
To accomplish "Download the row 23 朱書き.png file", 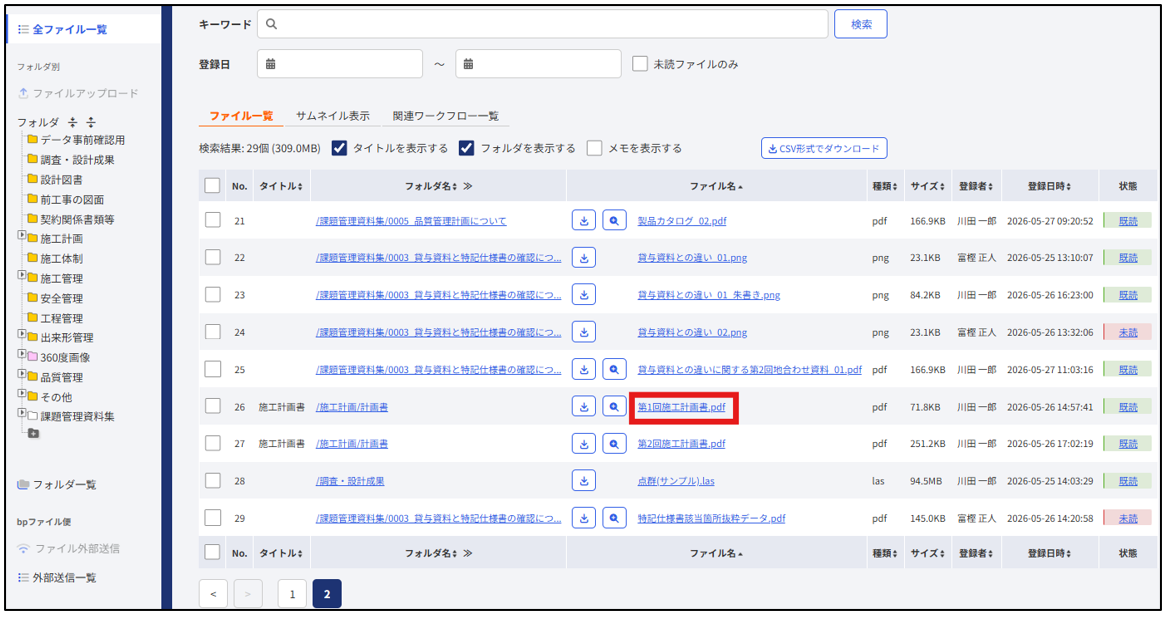I will click(584, 295).
